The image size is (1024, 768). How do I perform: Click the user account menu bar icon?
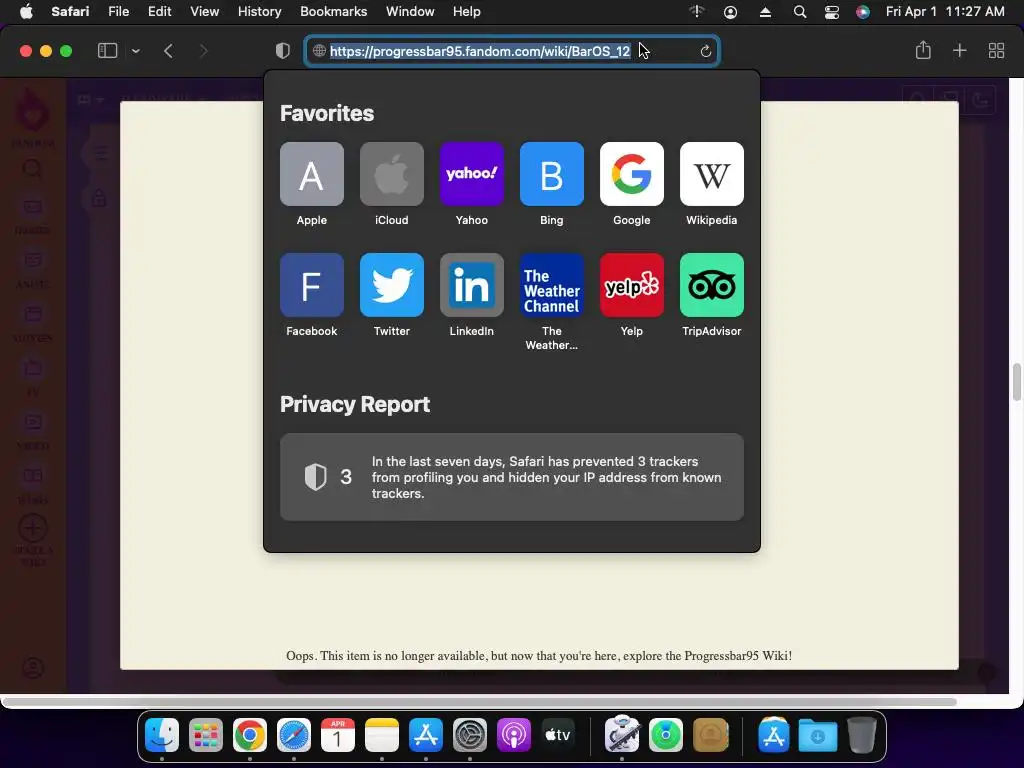[730, 12]
